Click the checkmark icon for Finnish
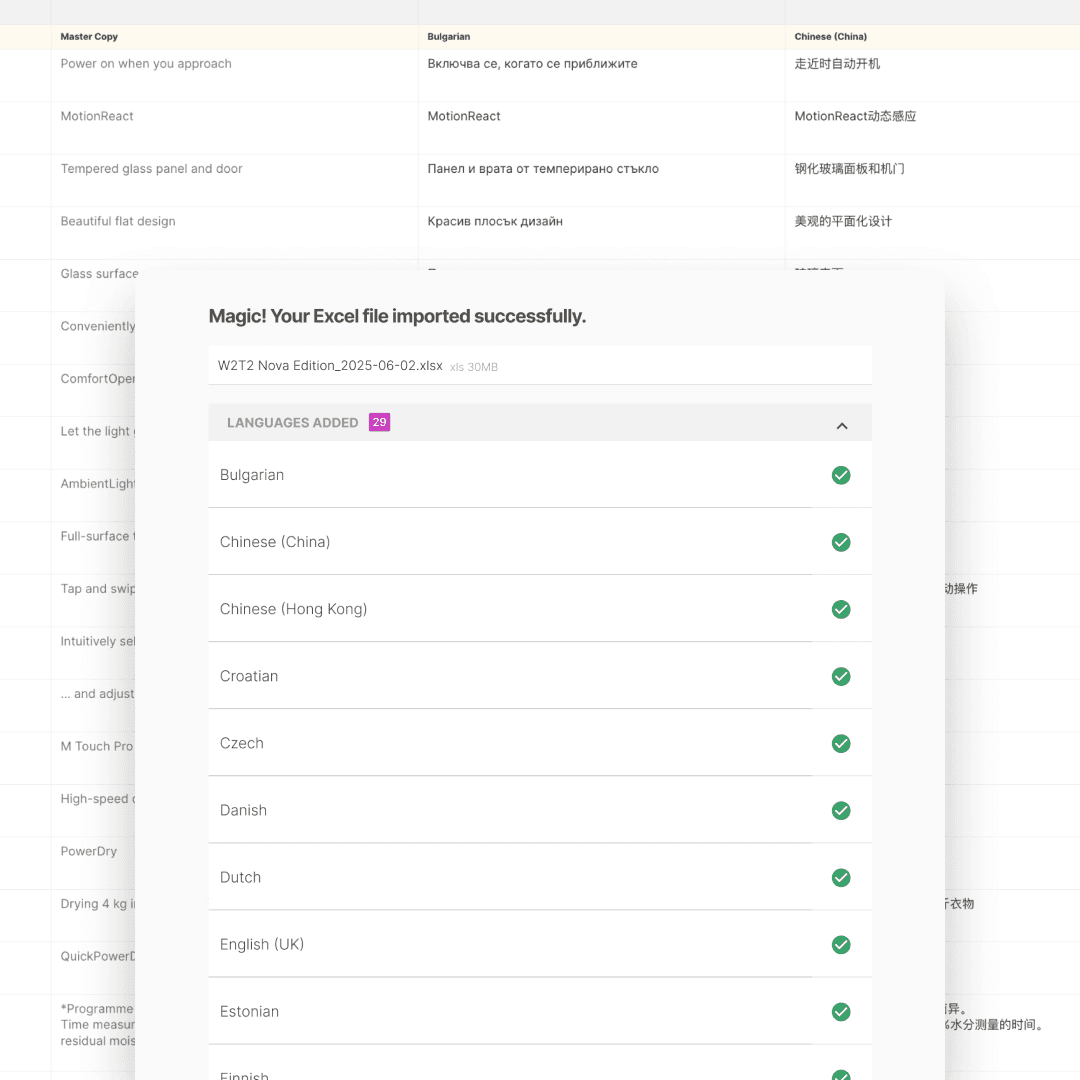 pos(841,1073)
